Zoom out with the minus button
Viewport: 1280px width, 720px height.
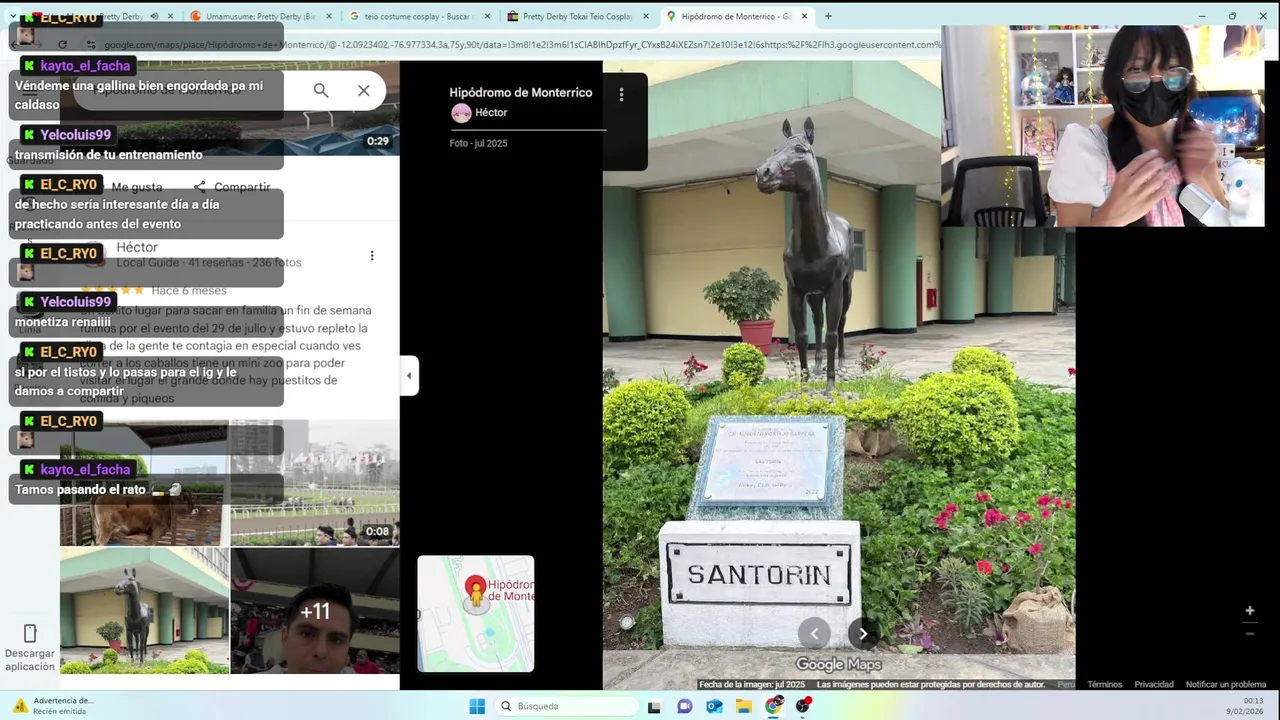pos(1249,634)
